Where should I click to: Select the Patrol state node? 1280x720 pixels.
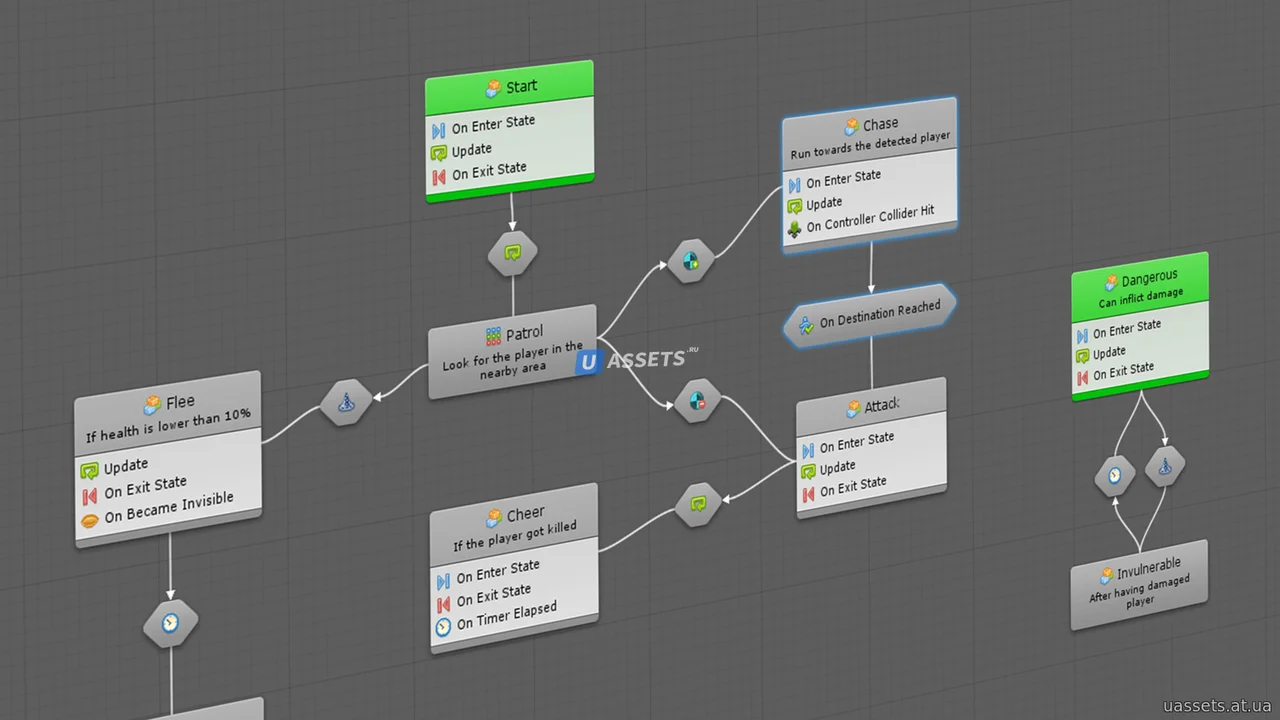click(x=513, y=352)
